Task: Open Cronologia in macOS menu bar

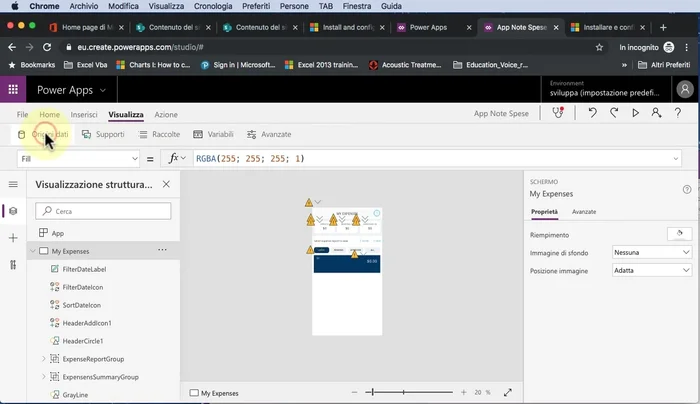Action: [212, 6]
